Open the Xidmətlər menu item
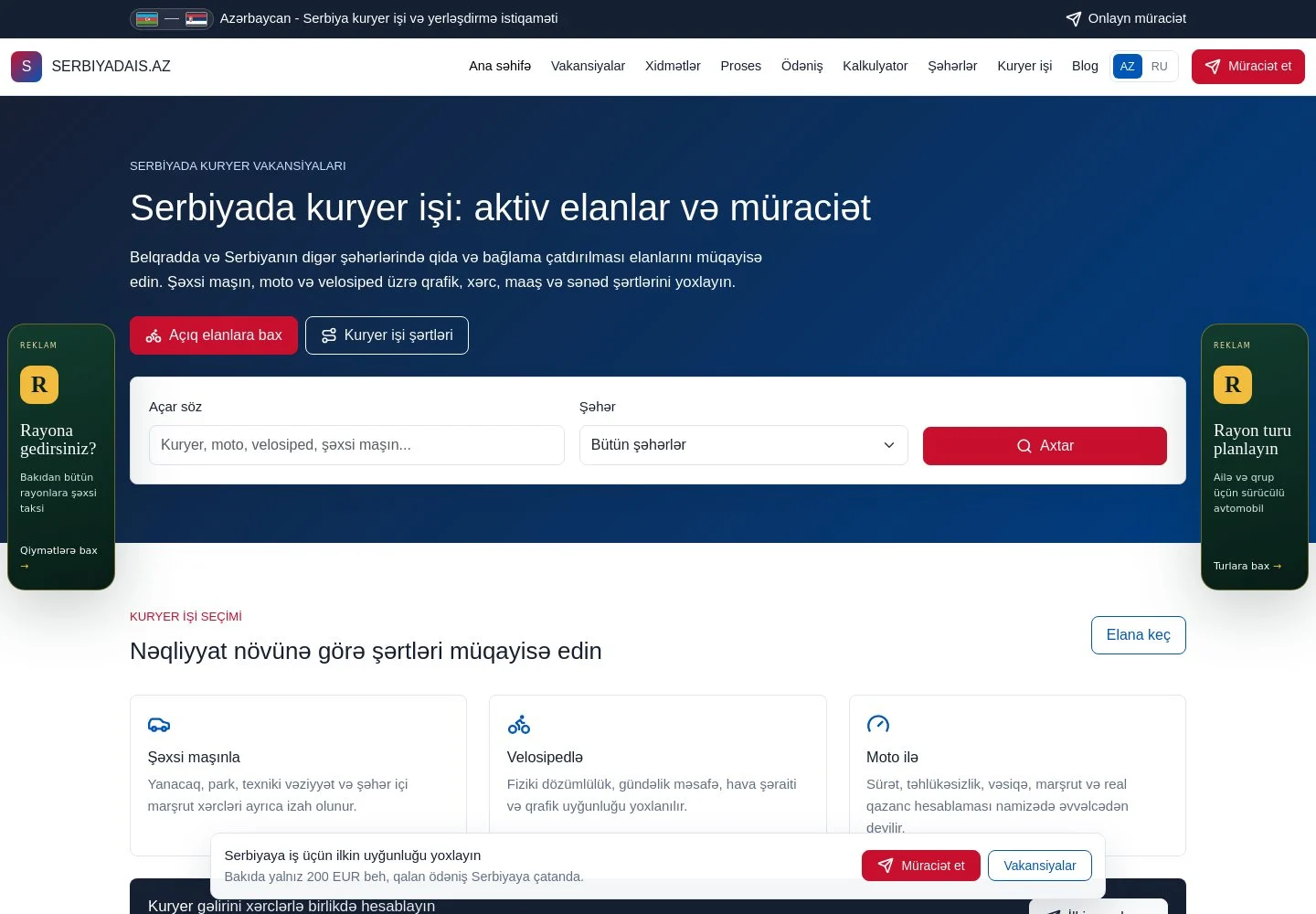 point(673,67)
